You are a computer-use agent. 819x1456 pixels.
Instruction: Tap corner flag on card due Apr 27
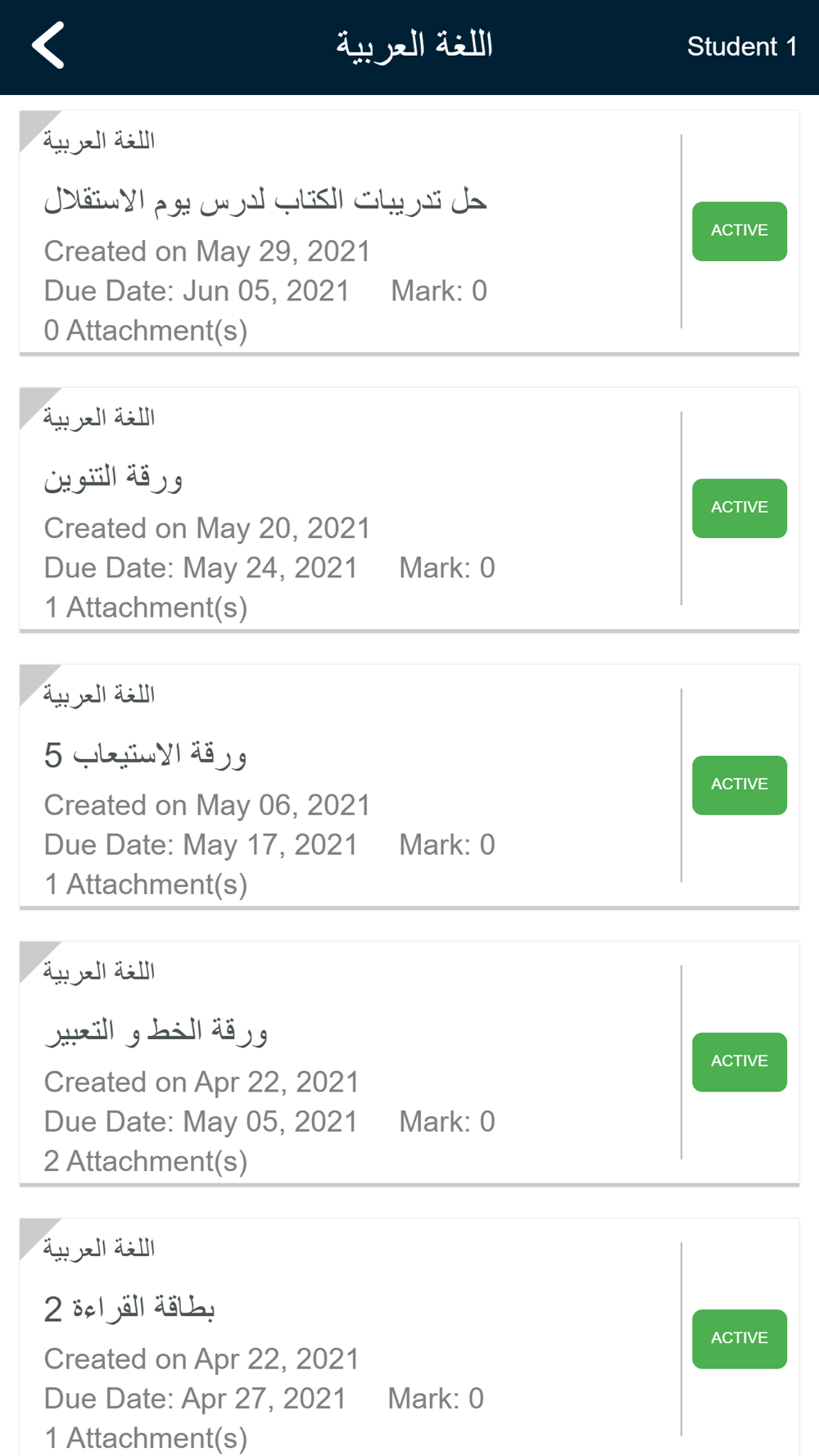34,1232
